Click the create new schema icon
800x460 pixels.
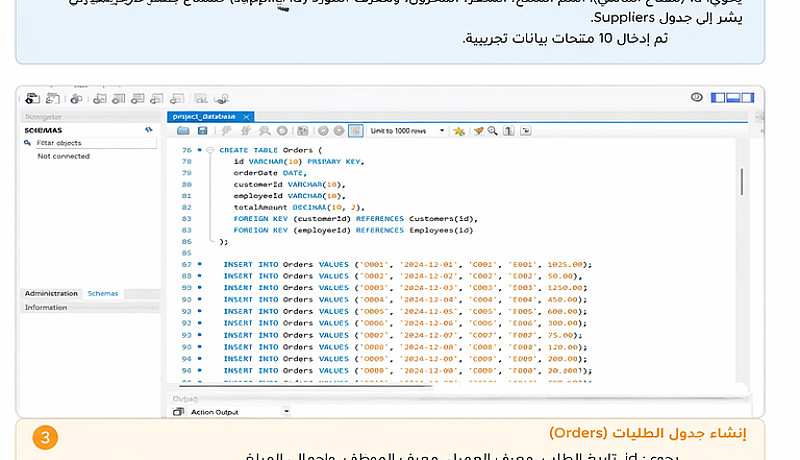(x=100, y=98)
